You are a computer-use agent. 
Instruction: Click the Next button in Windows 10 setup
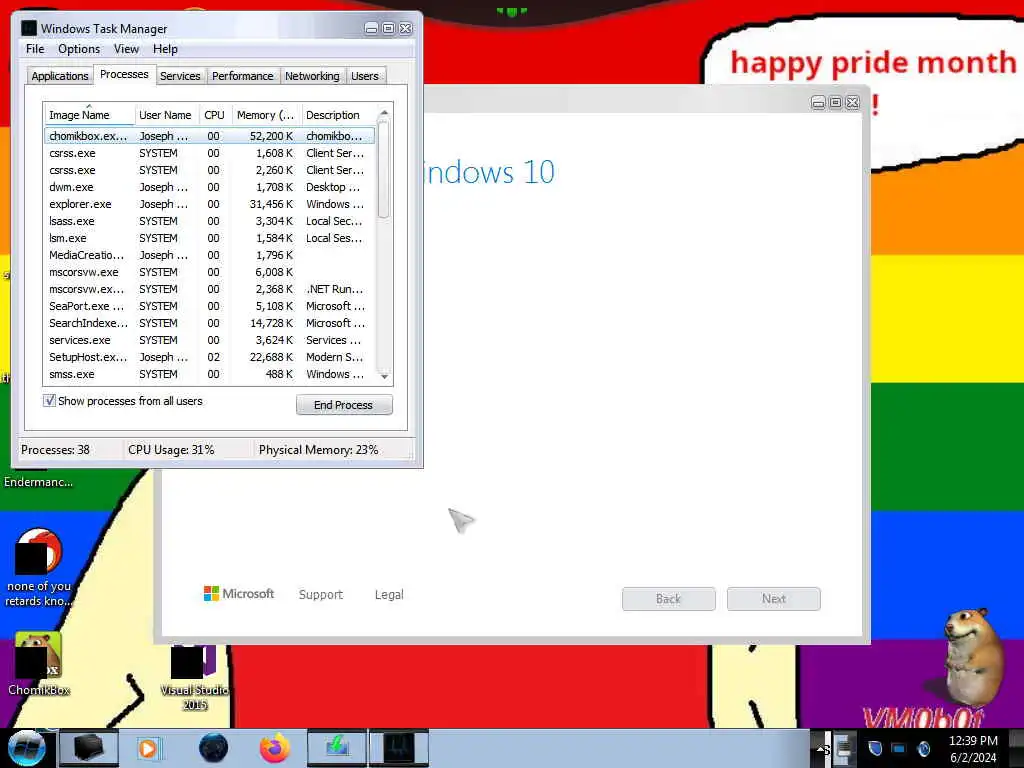pos(773,599)
